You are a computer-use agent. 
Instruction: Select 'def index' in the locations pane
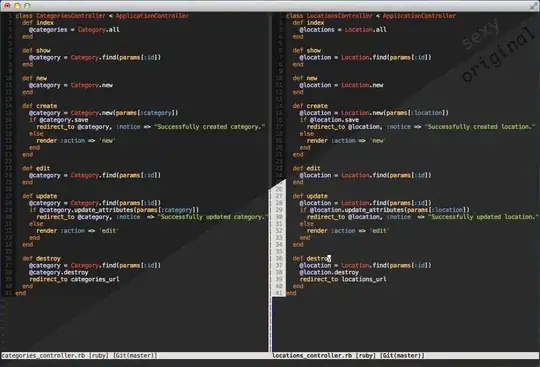[308, 23]
